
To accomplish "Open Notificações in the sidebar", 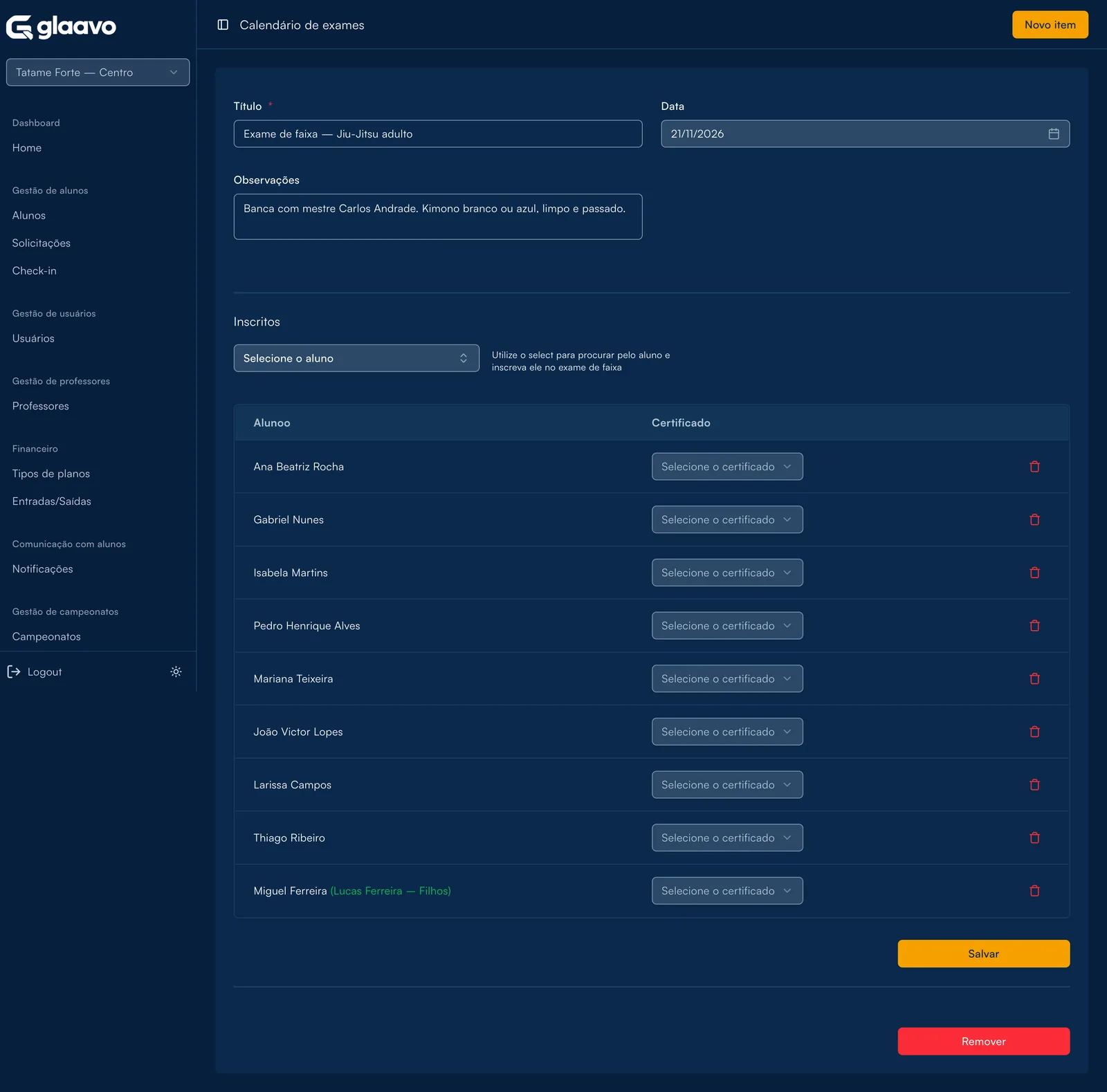I will [43, 569].
